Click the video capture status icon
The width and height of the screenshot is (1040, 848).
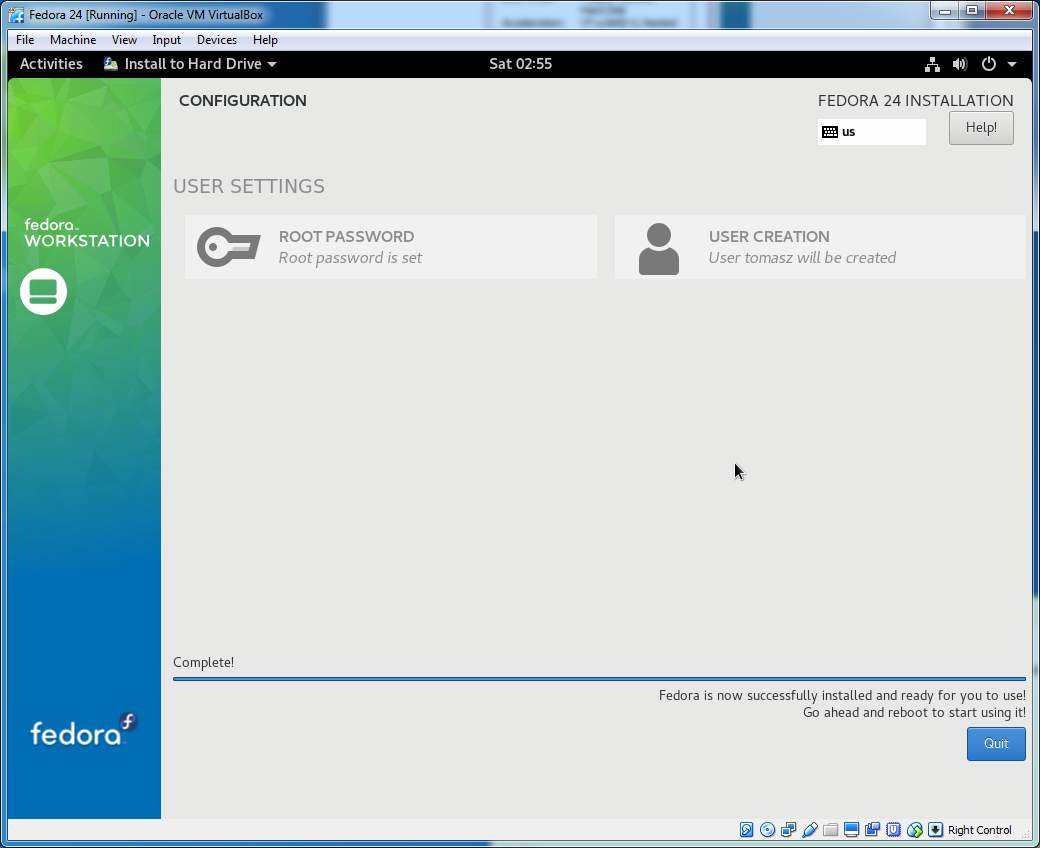[872, 829]
